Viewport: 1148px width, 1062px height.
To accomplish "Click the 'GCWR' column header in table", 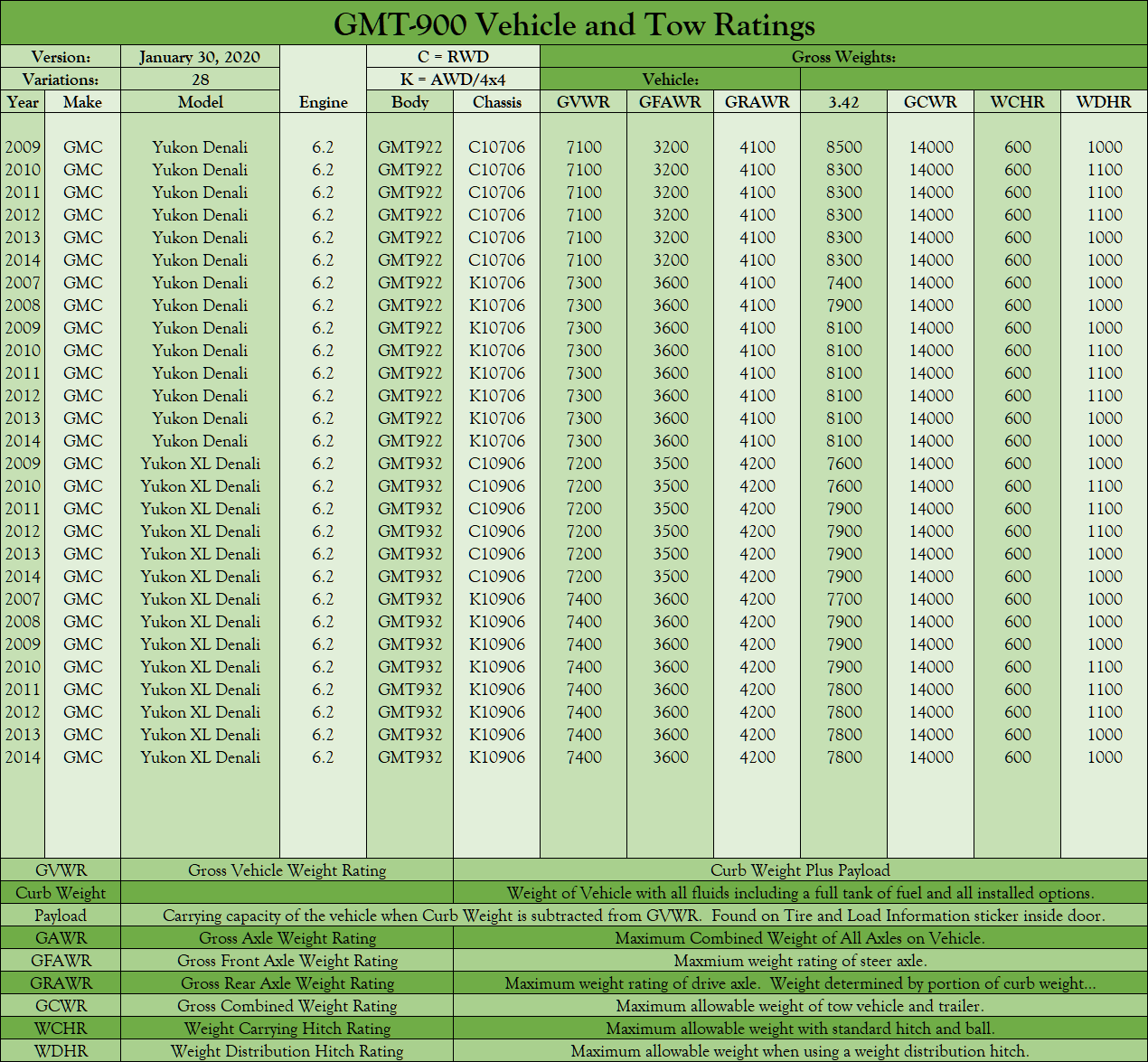I will tap(930, 102).
